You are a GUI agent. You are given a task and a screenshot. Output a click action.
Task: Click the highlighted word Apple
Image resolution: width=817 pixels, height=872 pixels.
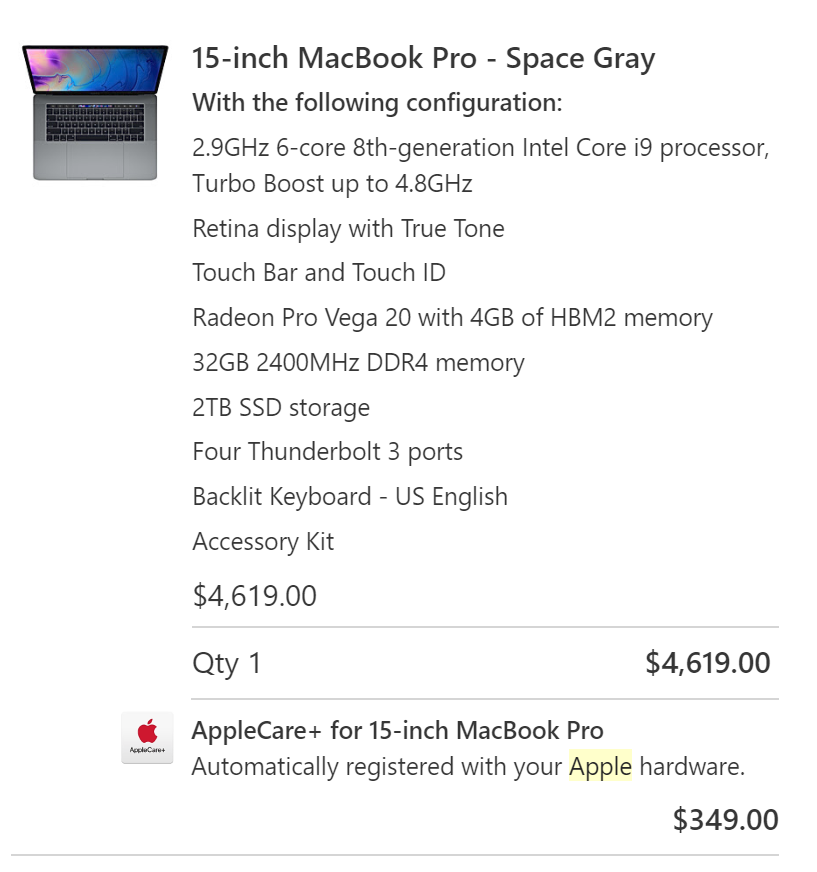(x=600, y=767)
